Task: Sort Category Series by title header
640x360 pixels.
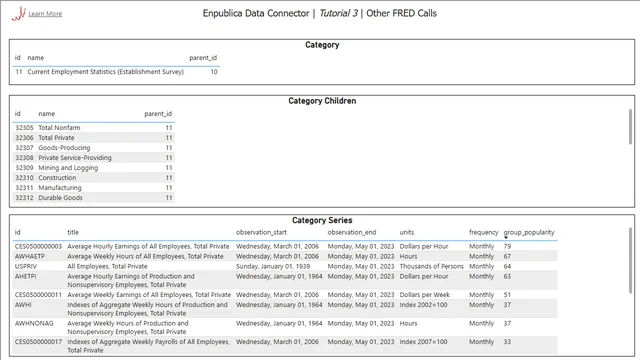Action: click(73, 232)
